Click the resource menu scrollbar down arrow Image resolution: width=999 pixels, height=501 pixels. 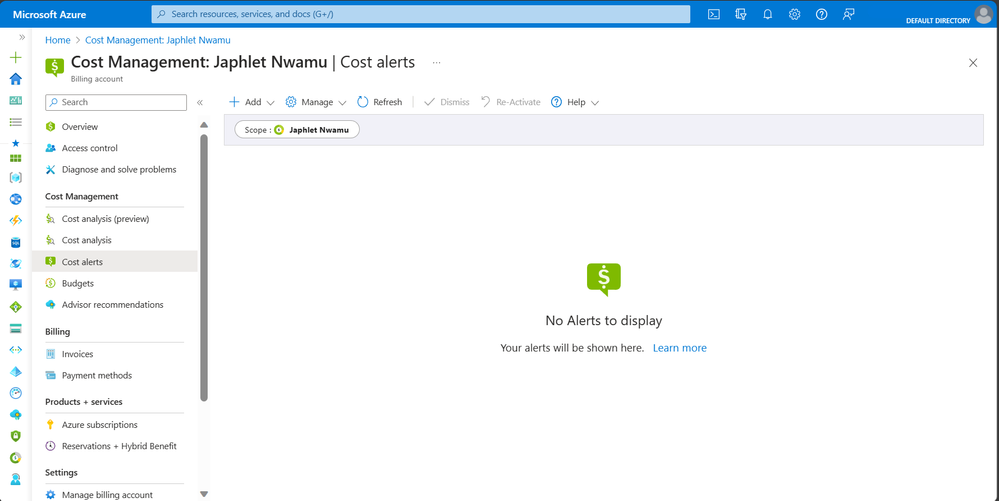pyautogui.click(x=204, y=494)
